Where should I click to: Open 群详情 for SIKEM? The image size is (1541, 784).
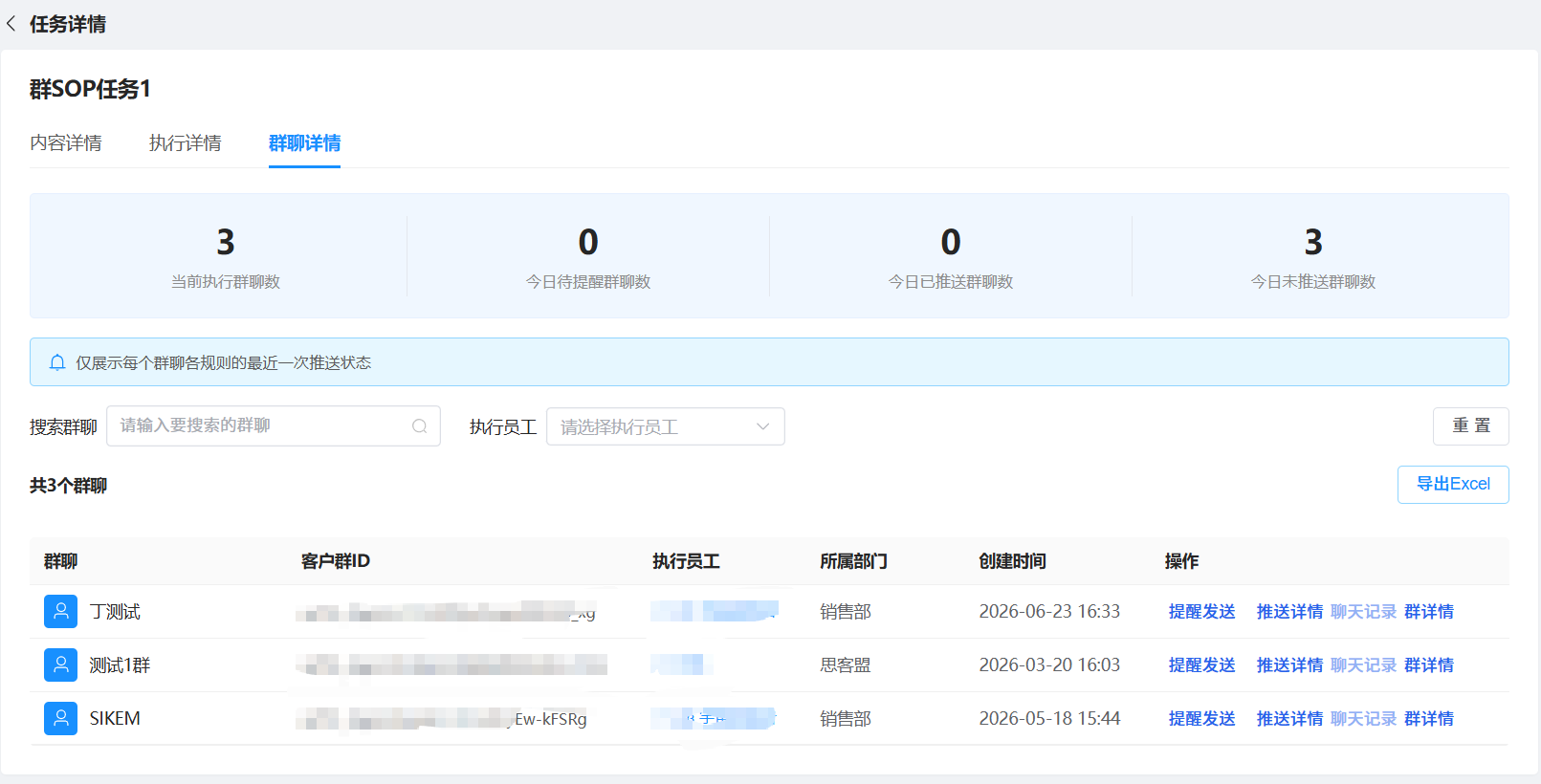tap(1429, 719)
